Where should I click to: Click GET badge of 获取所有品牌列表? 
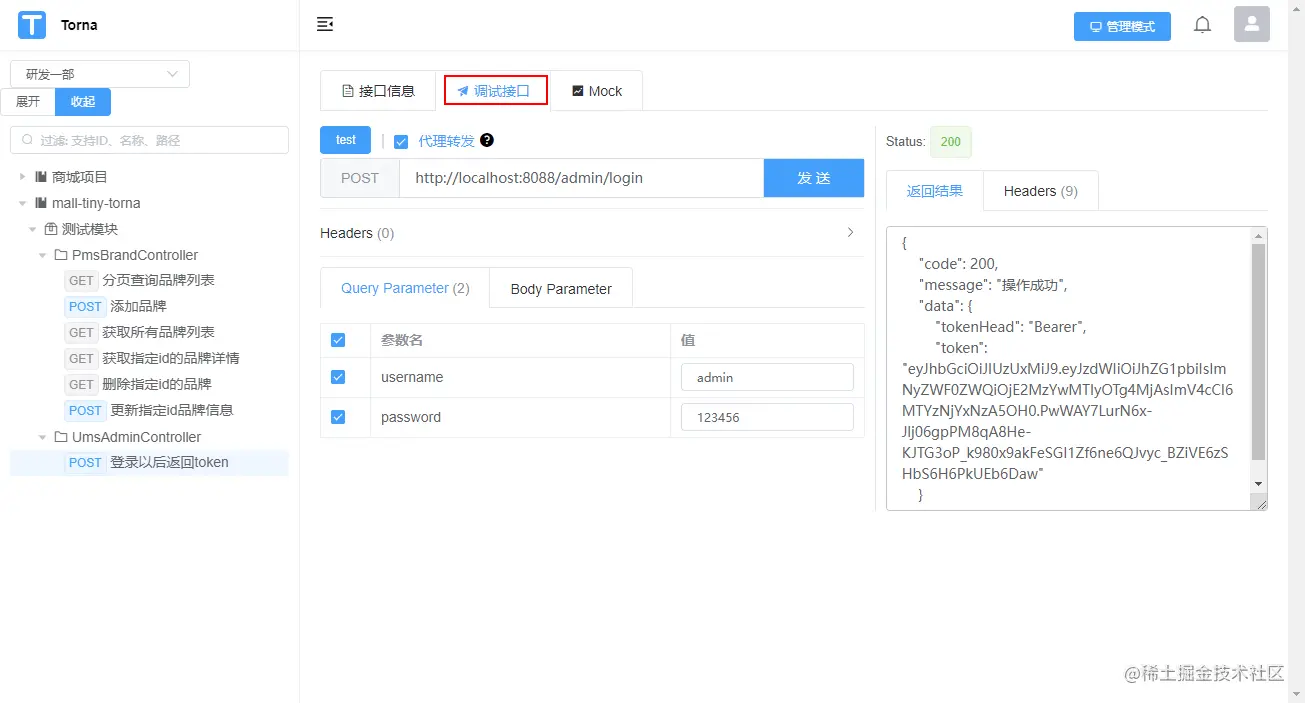click(x=81, y=333)
